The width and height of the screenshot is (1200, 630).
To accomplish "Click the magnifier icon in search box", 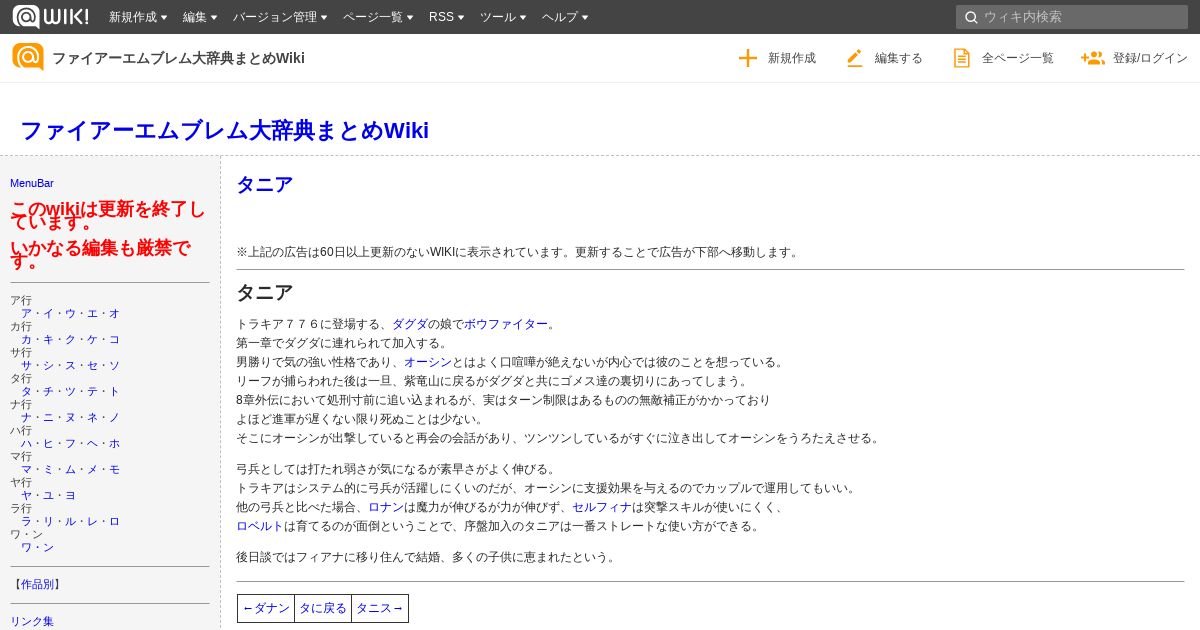I will click(x=971, y=17).
